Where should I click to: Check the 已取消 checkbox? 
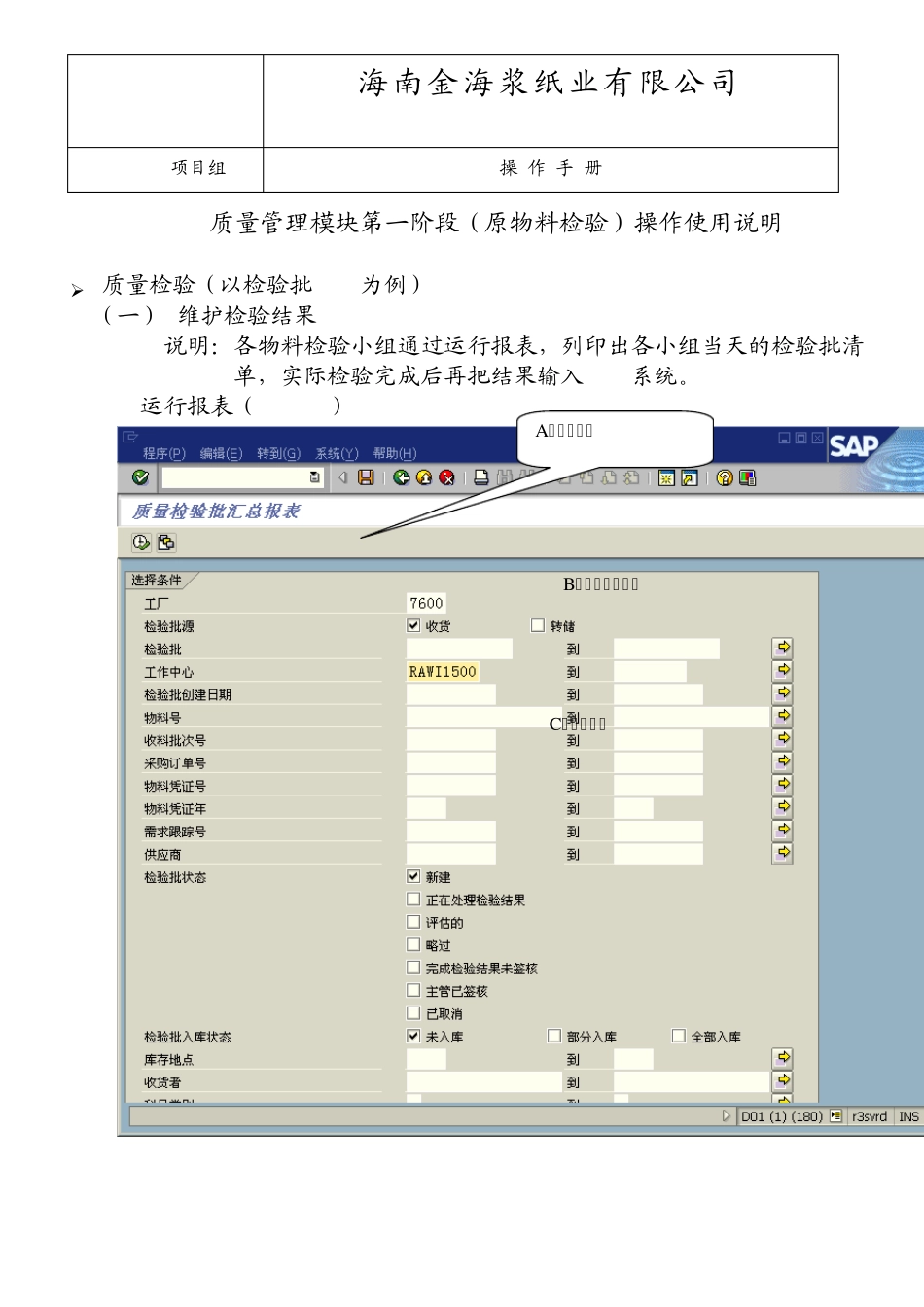tap(413, 1013)
